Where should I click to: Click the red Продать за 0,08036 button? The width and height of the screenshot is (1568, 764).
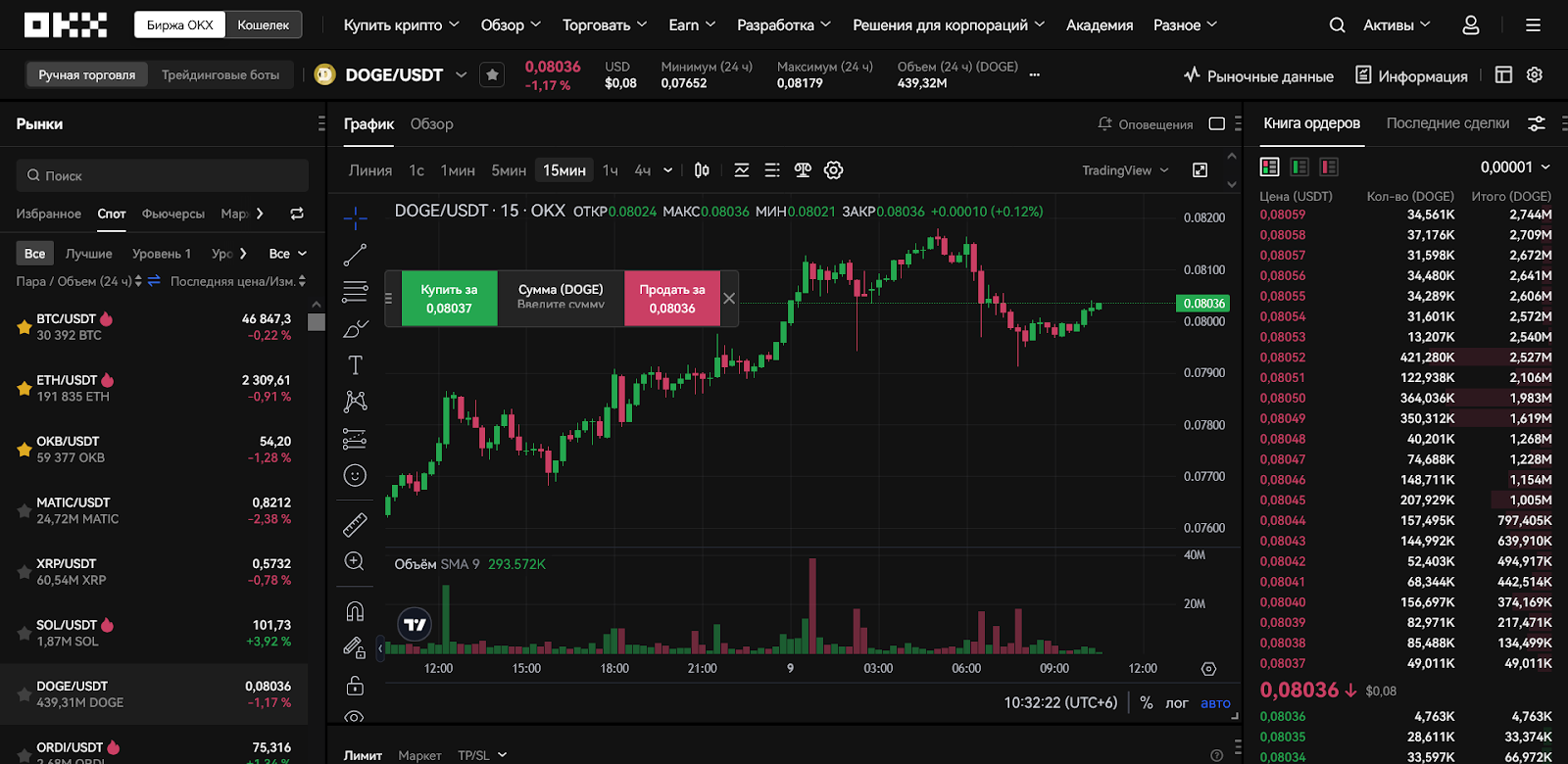(671, 299)
